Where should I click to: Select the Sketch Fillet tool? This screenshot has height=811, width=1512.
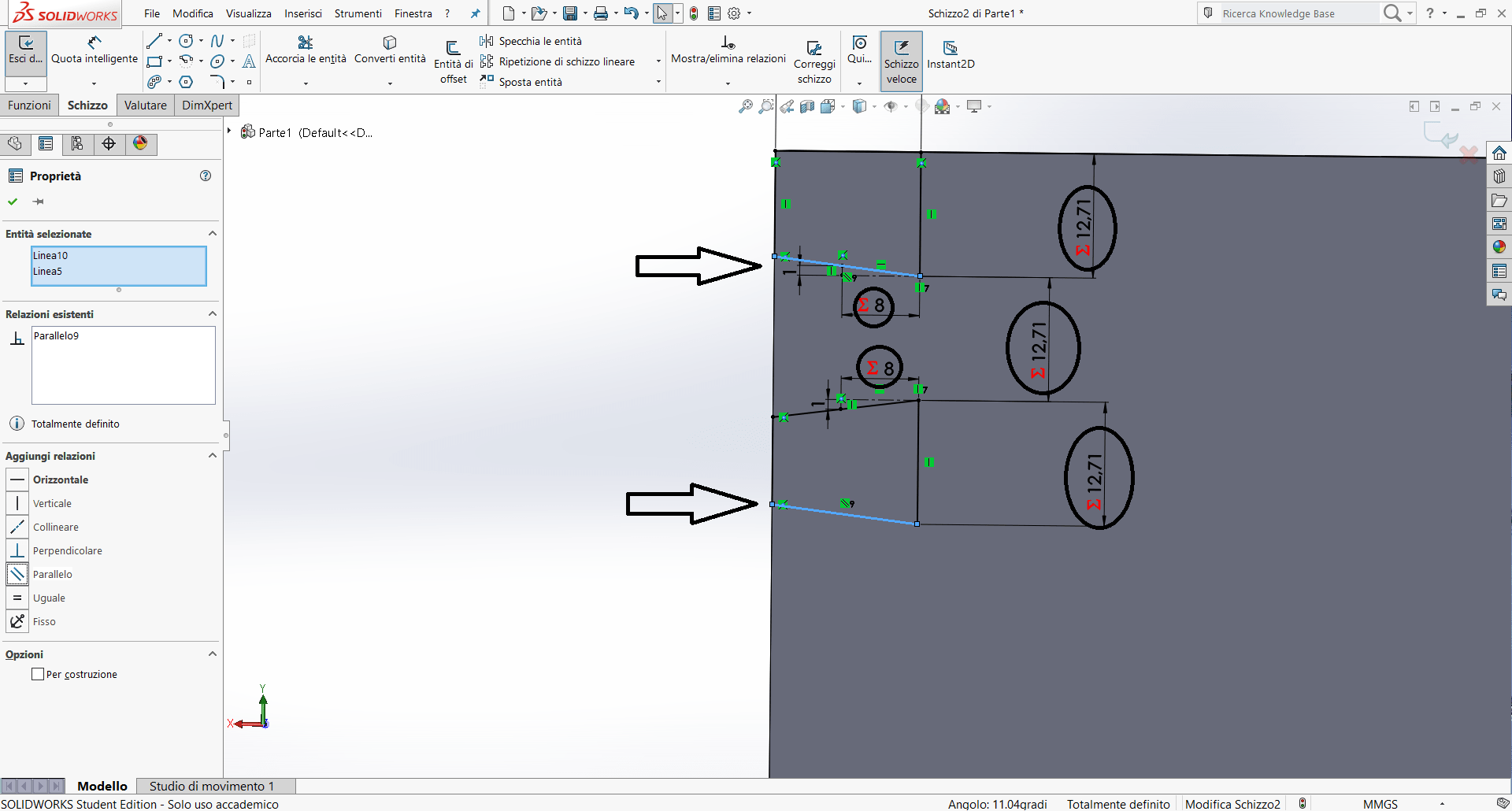(x=217, y=82)
